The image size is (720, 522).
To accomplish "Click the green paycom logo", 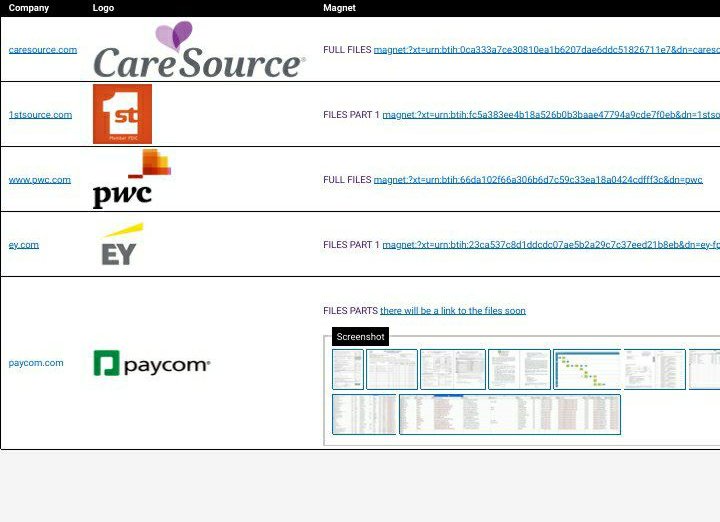I will pos(152,363).
